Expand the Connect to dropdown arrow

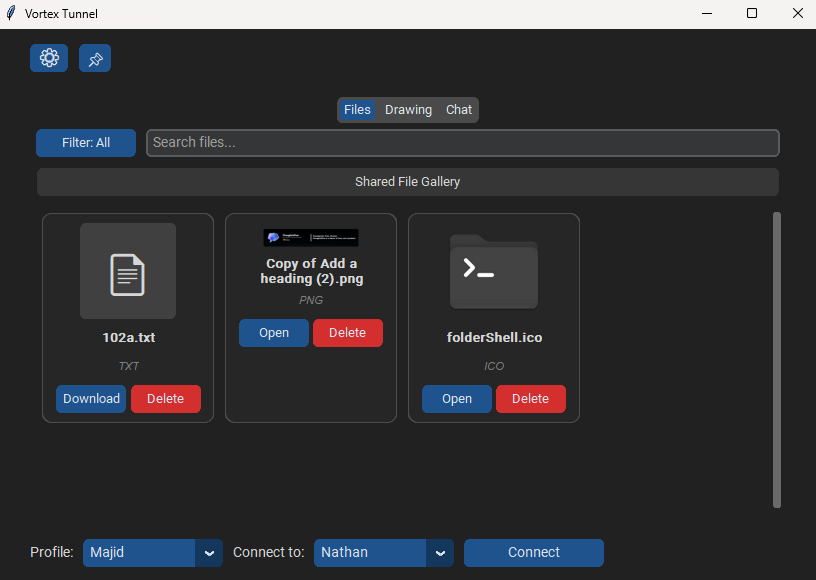pos(440,553)
